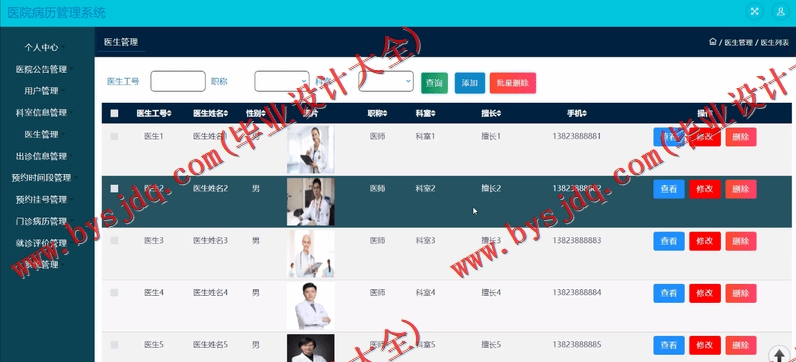Expand 医院公告管理 sidebar menu
This screenshot has width=796, height=362.
pyautogui.click(x=42, y=69)
